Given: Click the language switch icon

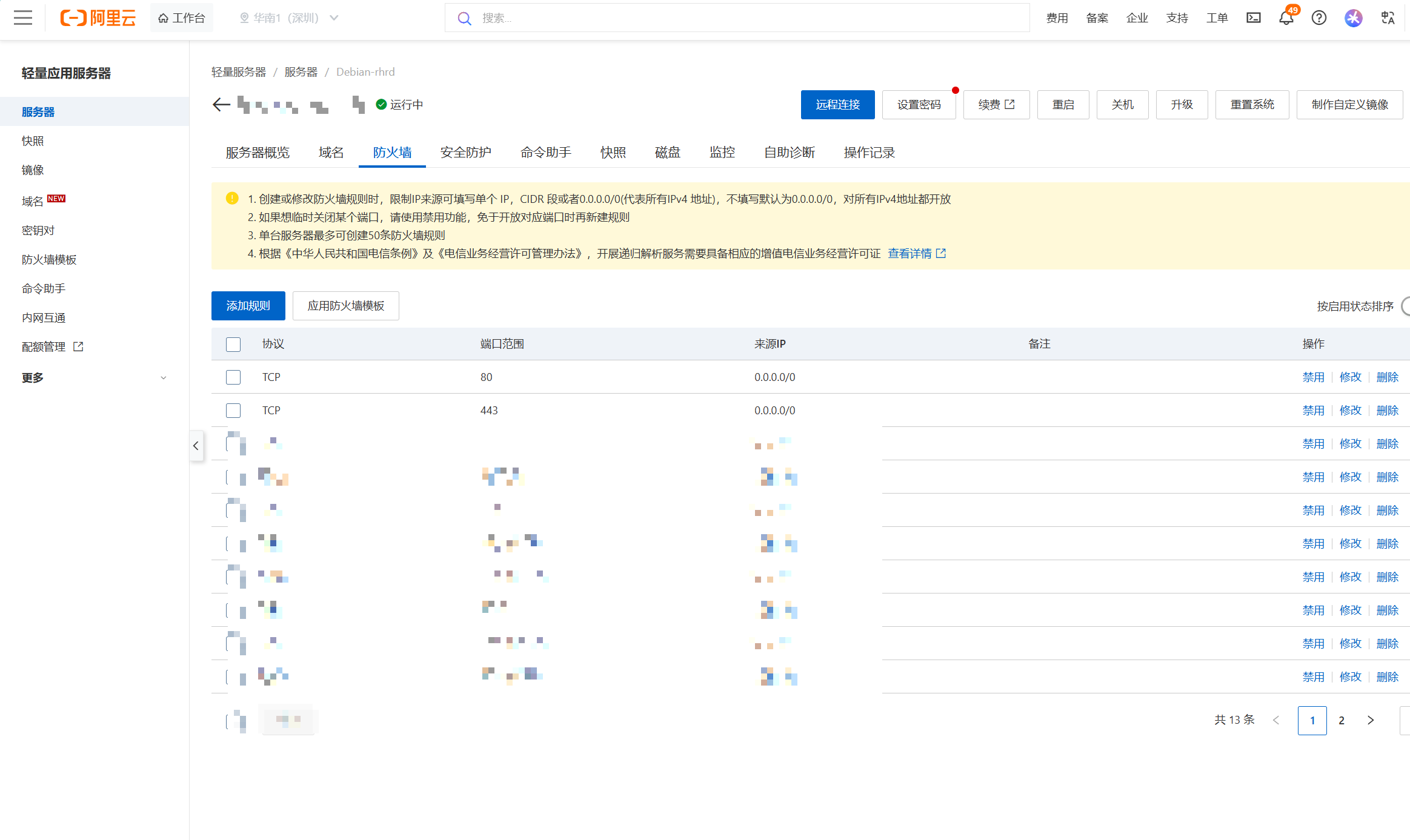Looking at the screenshot, I should [x=1388, y=18].
